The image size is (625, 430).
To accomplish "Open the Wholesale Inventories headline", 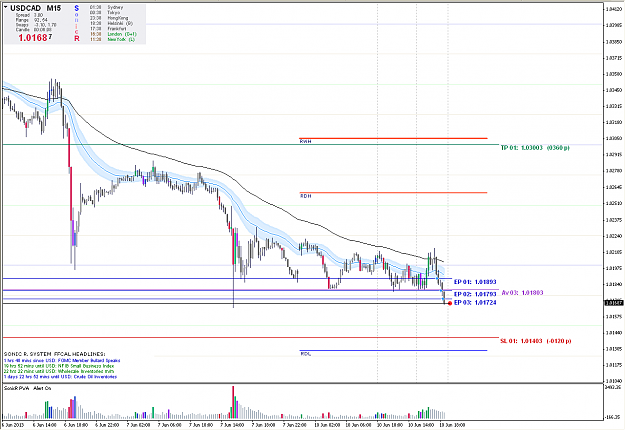I will pos(59,371).
